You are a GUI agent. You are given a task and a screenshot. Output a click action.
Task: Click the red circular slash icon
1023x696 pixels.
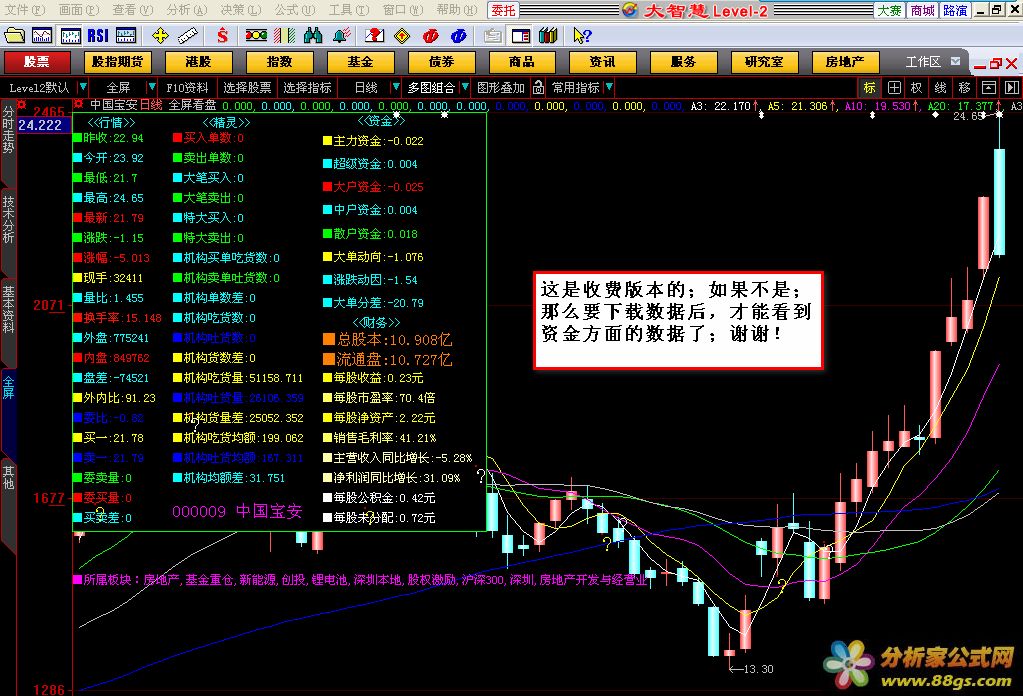431,36
